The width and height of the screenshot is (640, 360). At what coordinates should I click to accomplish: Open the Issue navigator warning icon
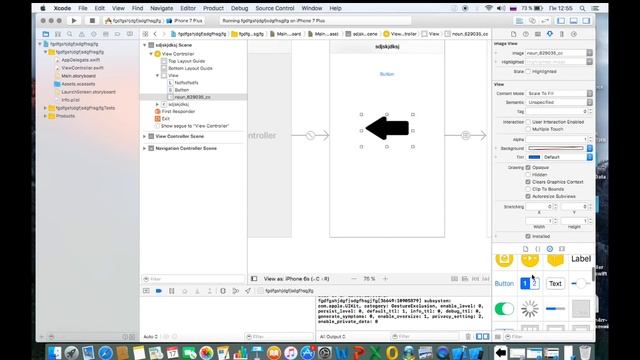pyautogui.click(x=82, y=34)
